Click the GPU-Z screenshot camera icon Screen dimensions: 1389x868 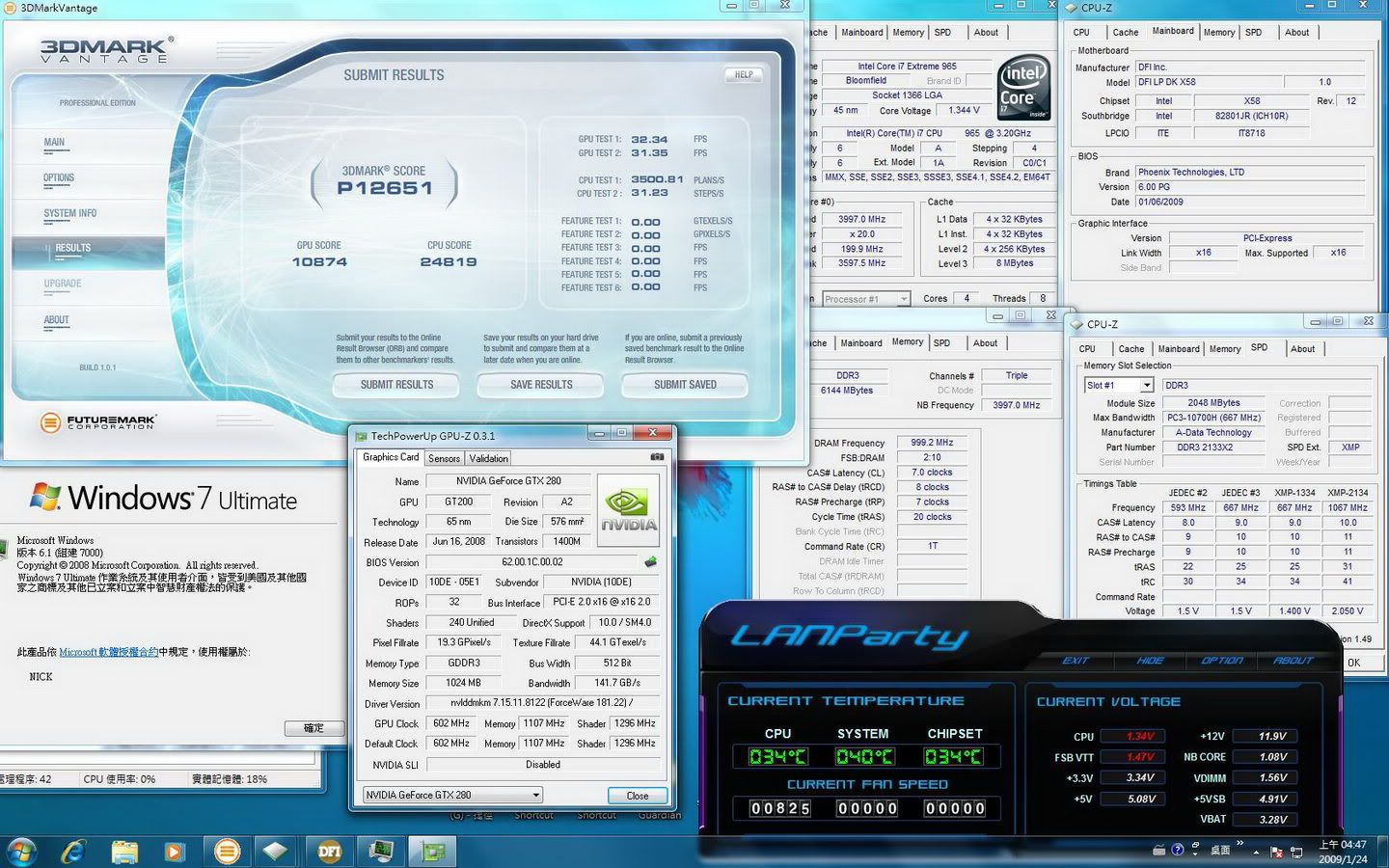click(x=657, y=457)
